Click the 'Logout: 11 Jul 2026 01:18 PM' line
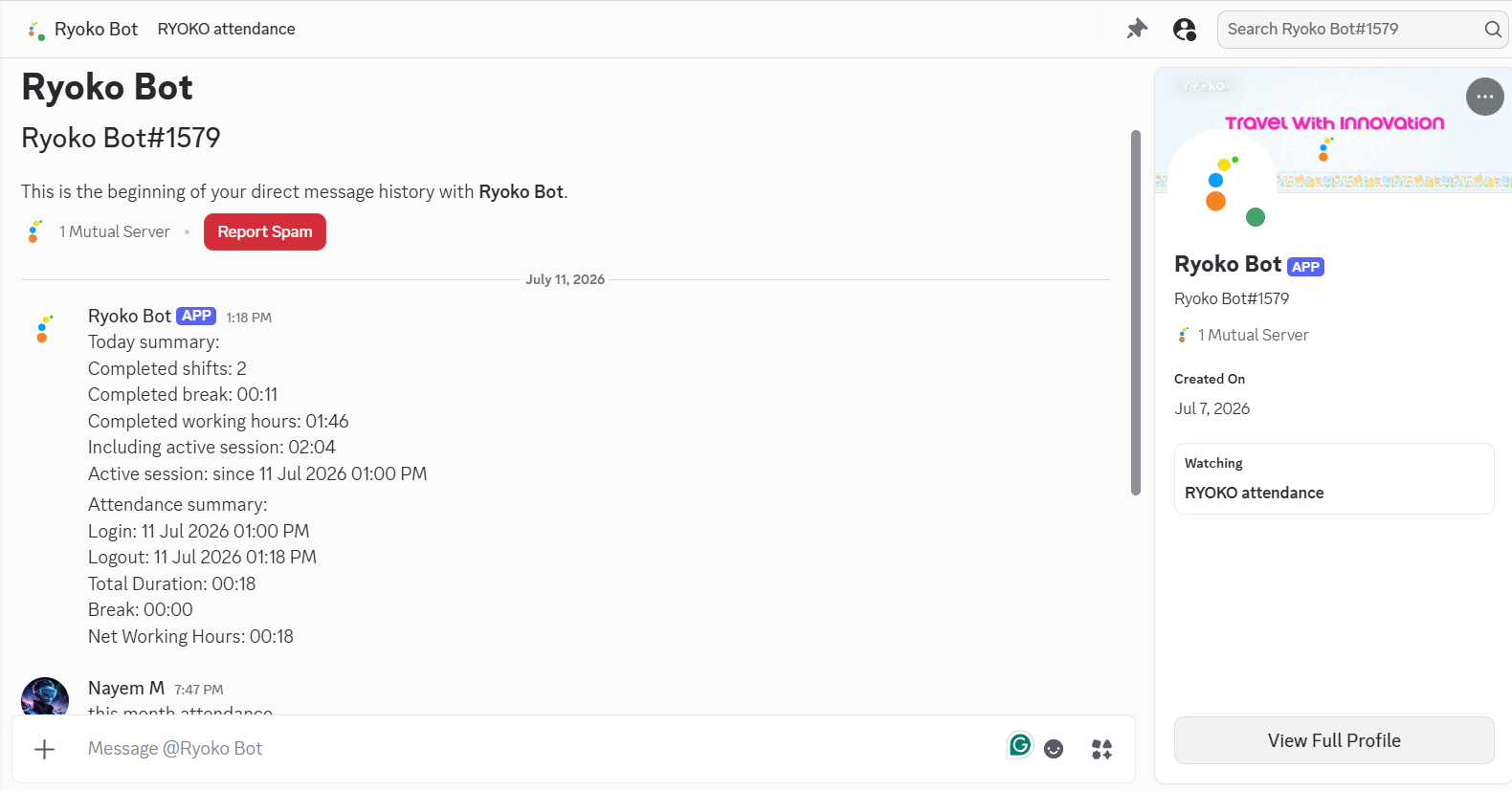Viewport: 1512px width, 791px height. [202, 558]
